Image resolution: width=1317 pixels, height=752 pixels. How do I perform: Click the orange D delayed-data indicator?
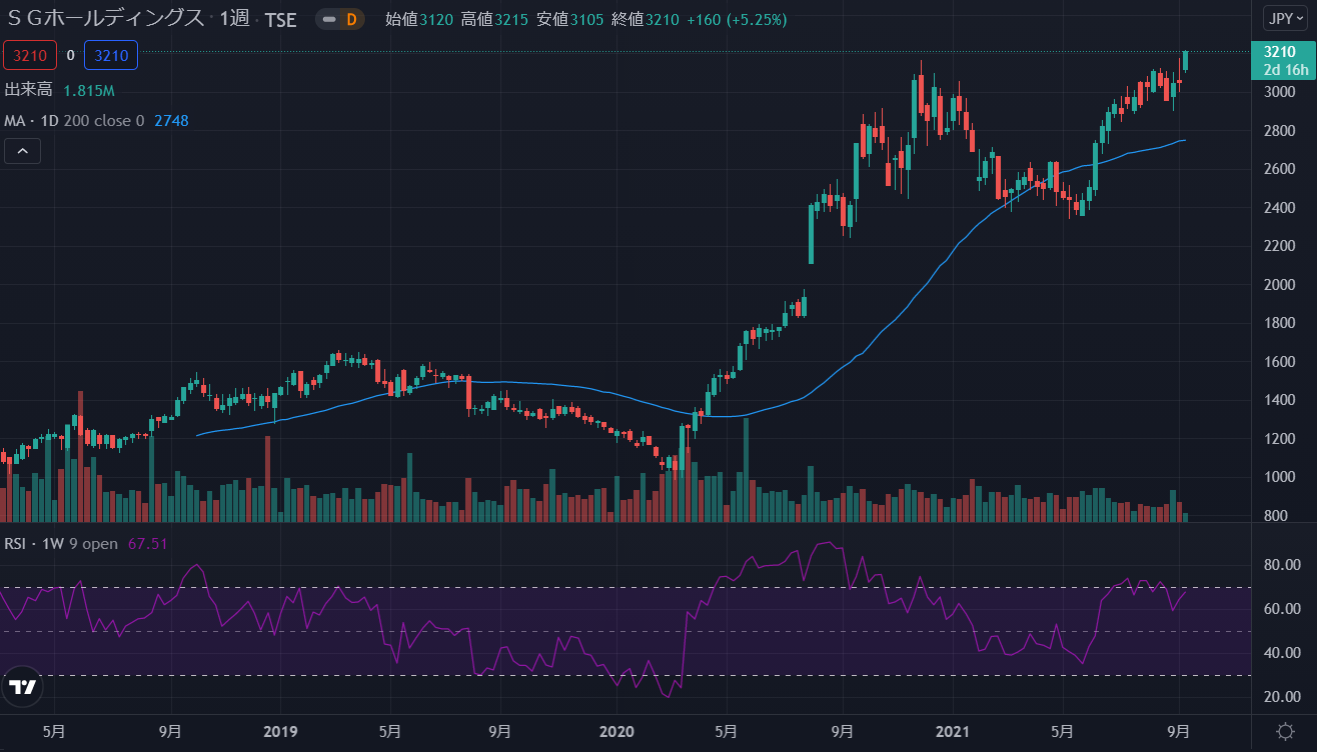point(351,19)
